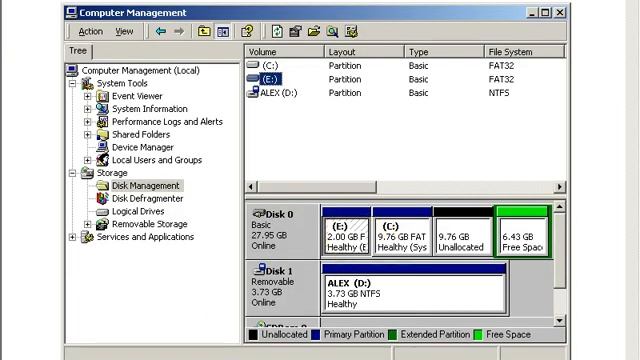Select the (C:) 9.76 GB FAT partition block
The width and height of the screenshot is (640, 360).
[x=402, y=232]
